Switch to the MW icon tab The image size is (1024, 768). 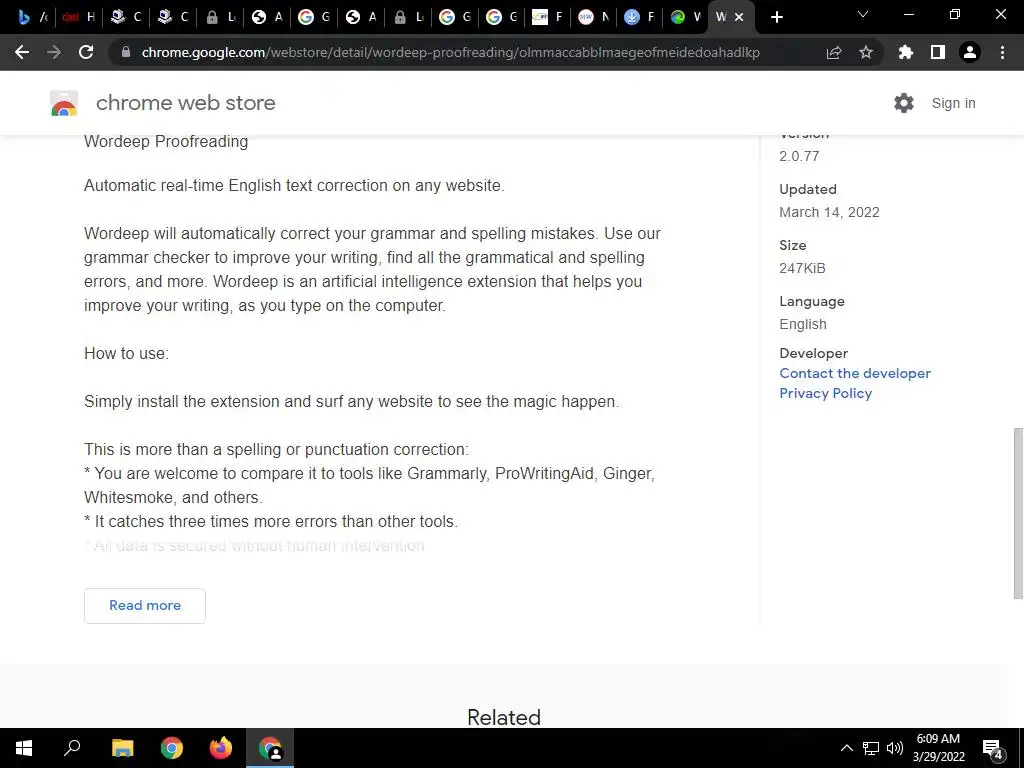tap(594, 18)
